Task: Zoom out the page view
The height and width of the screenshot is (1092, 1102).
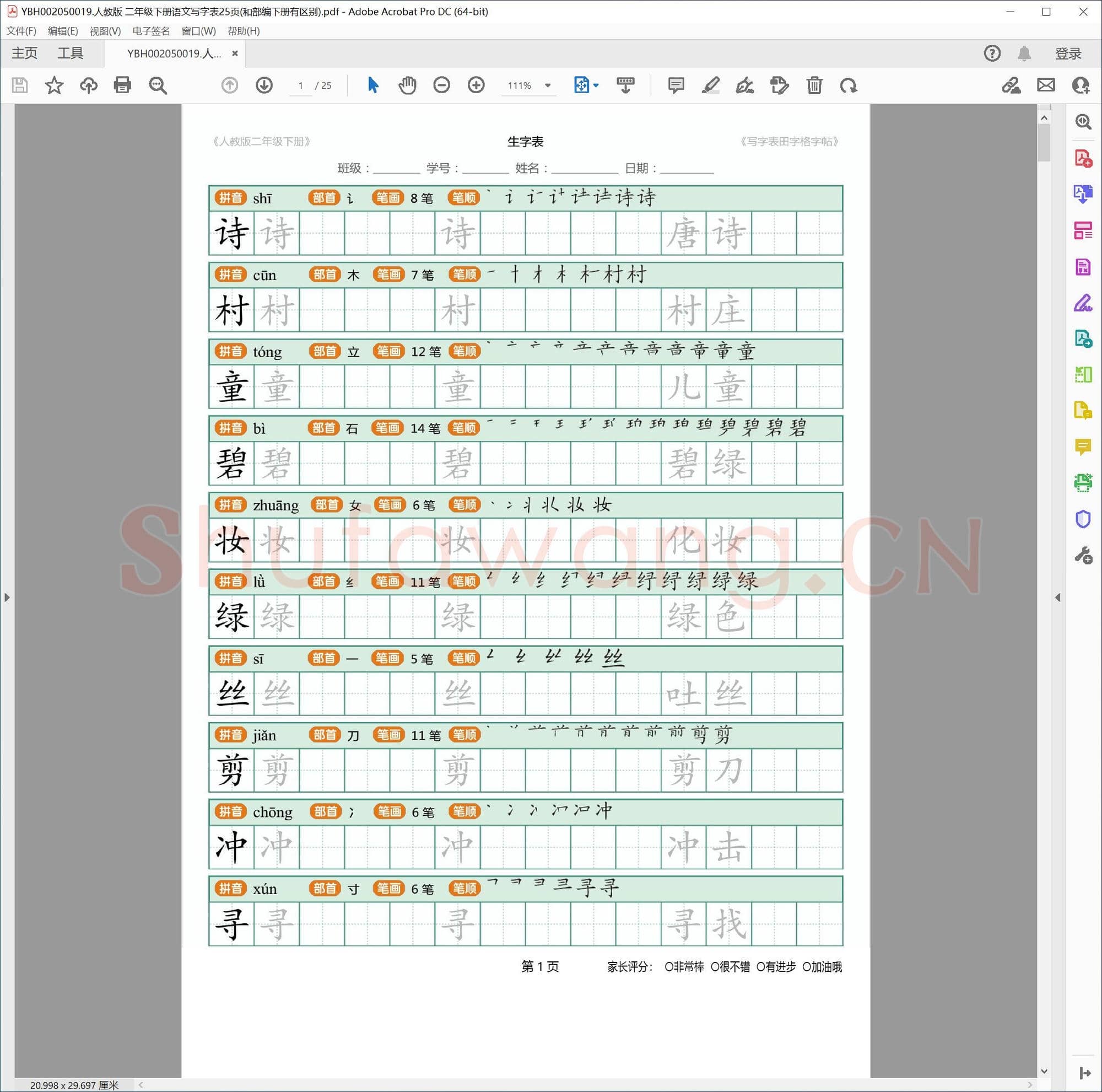Action: 441,85
